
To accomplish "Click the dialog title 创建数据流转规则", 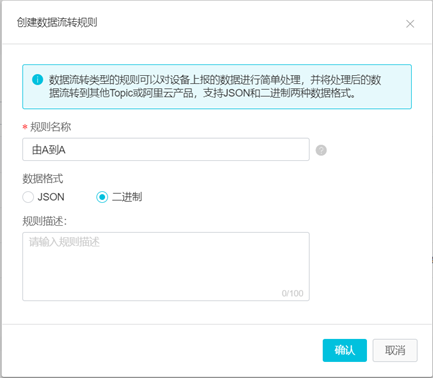I will click(57, 22).
